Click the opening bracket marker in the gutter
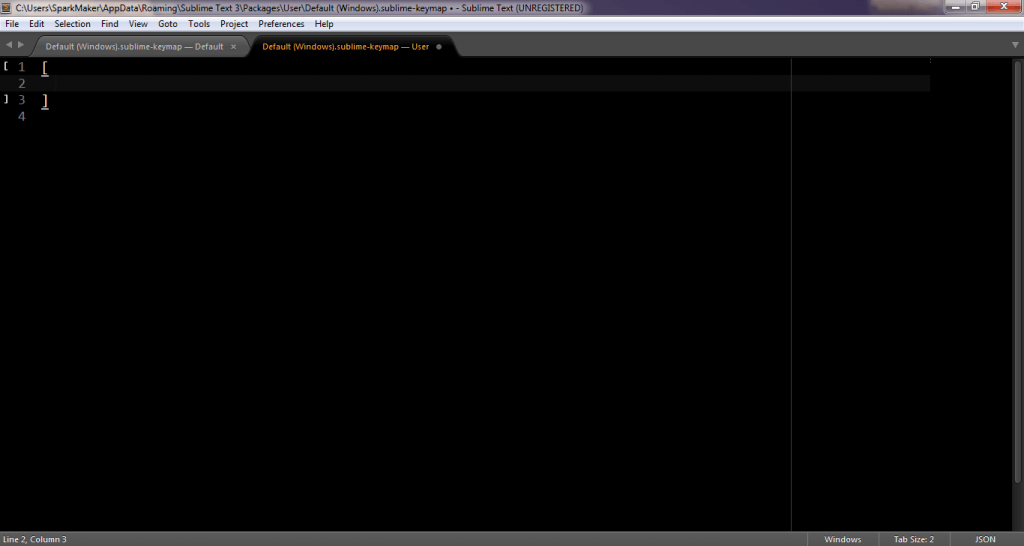This screenshot has width=1024, height=546. point(6,66)
